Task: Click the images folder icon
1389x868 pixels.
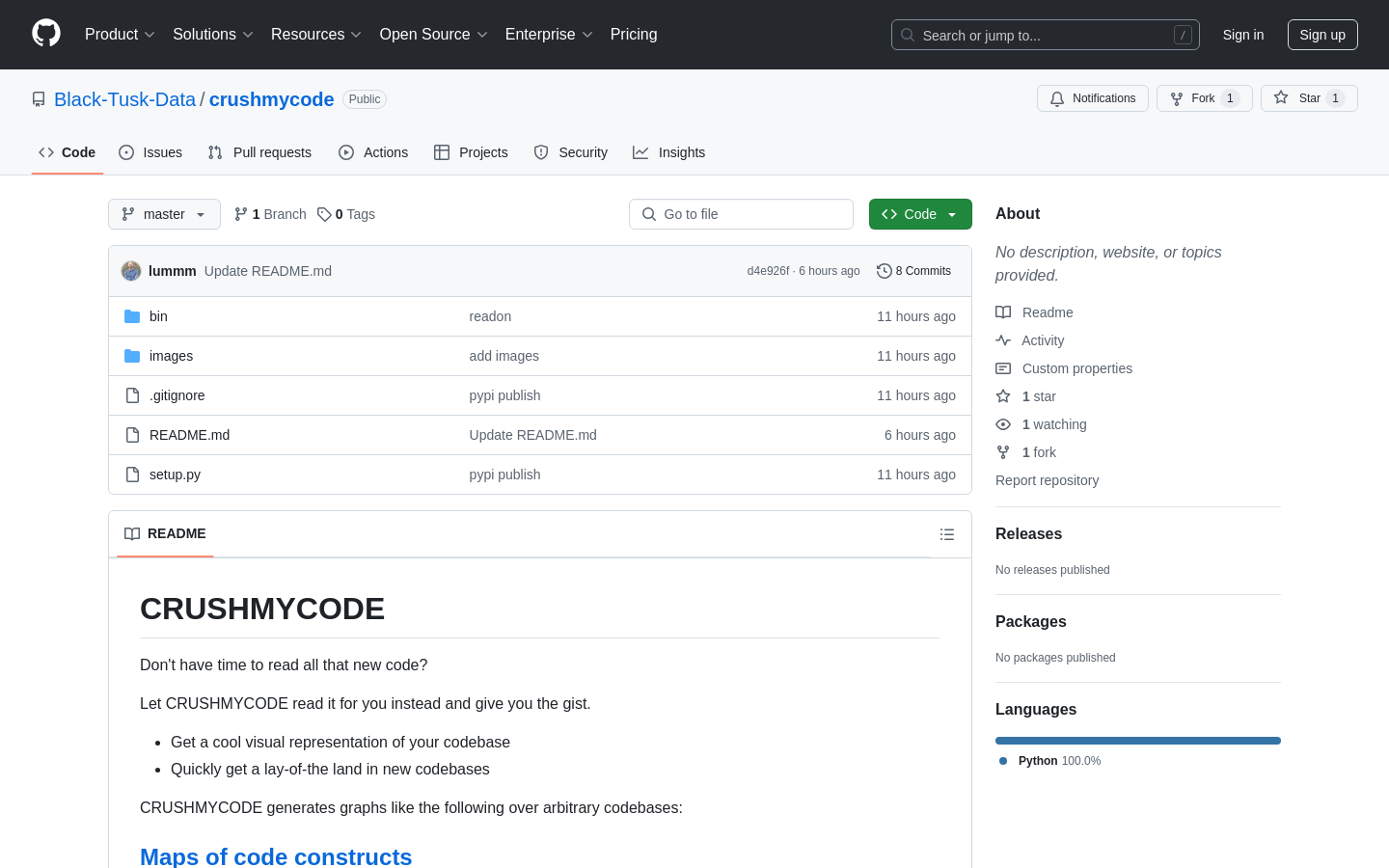Action: (x=132, y=356)
